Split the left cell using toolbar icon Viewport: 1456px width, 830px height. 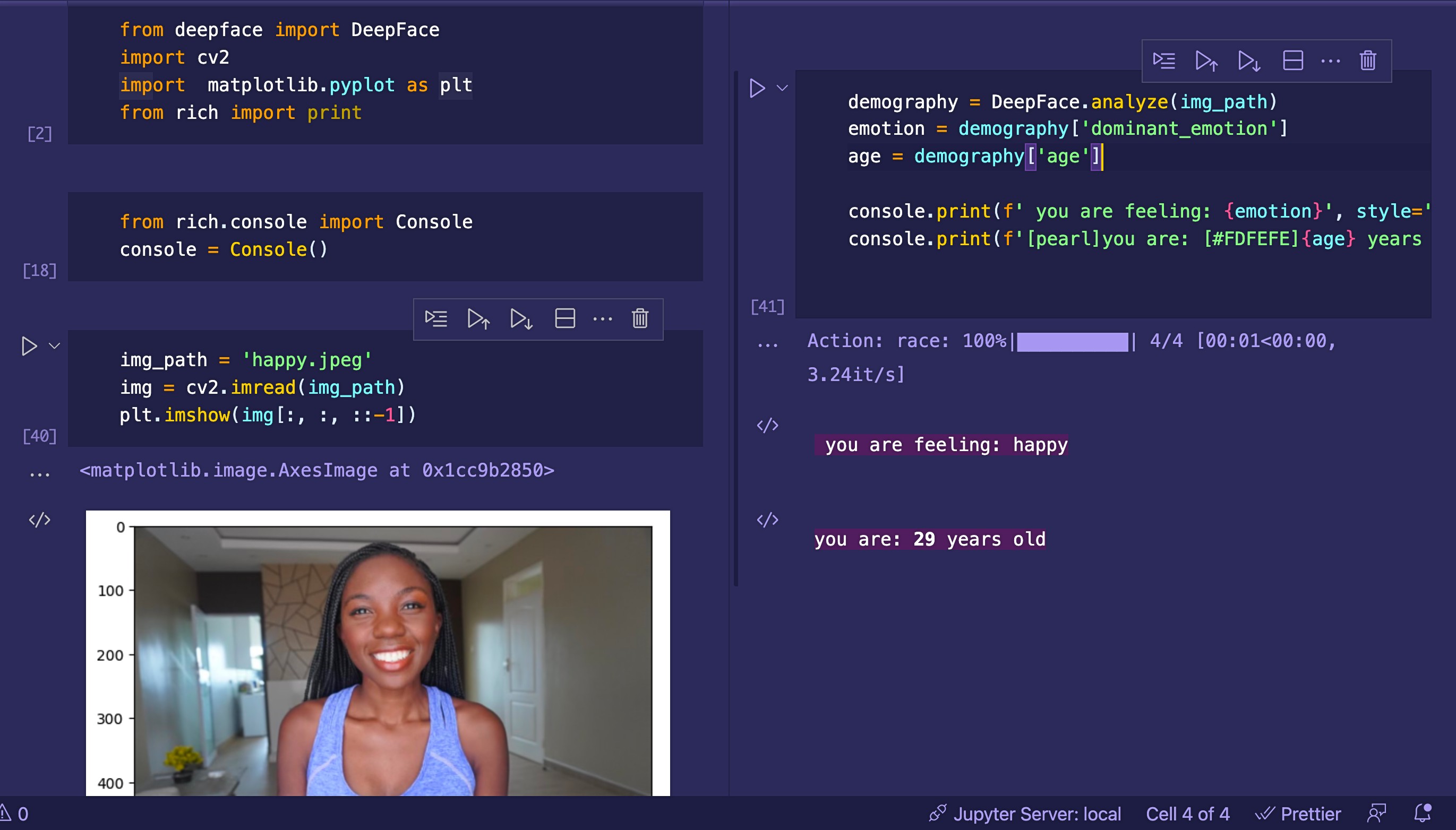pos(564,318)
